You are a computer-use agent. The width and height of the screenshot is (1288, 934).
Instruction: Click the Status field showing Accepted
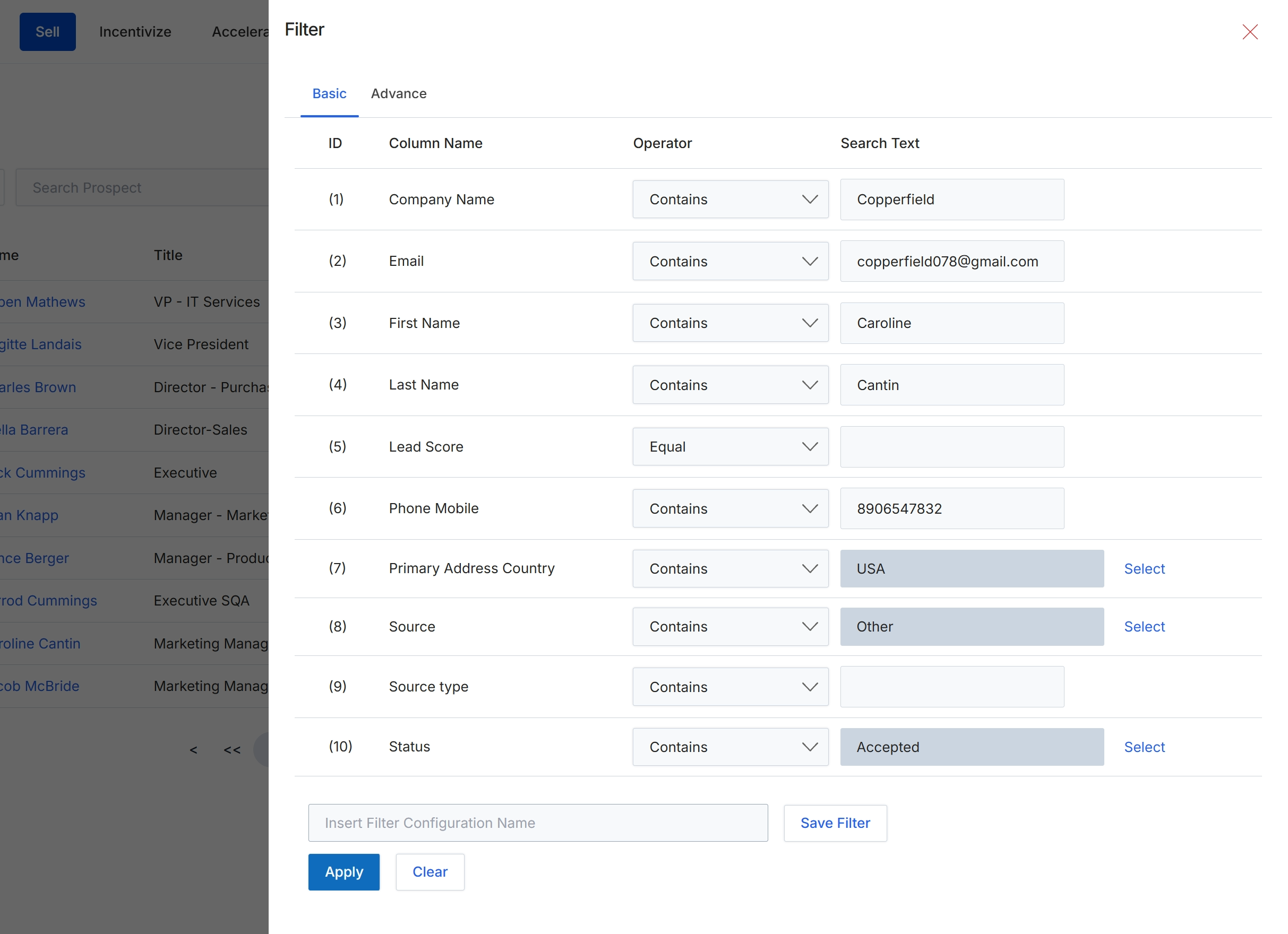972,747
